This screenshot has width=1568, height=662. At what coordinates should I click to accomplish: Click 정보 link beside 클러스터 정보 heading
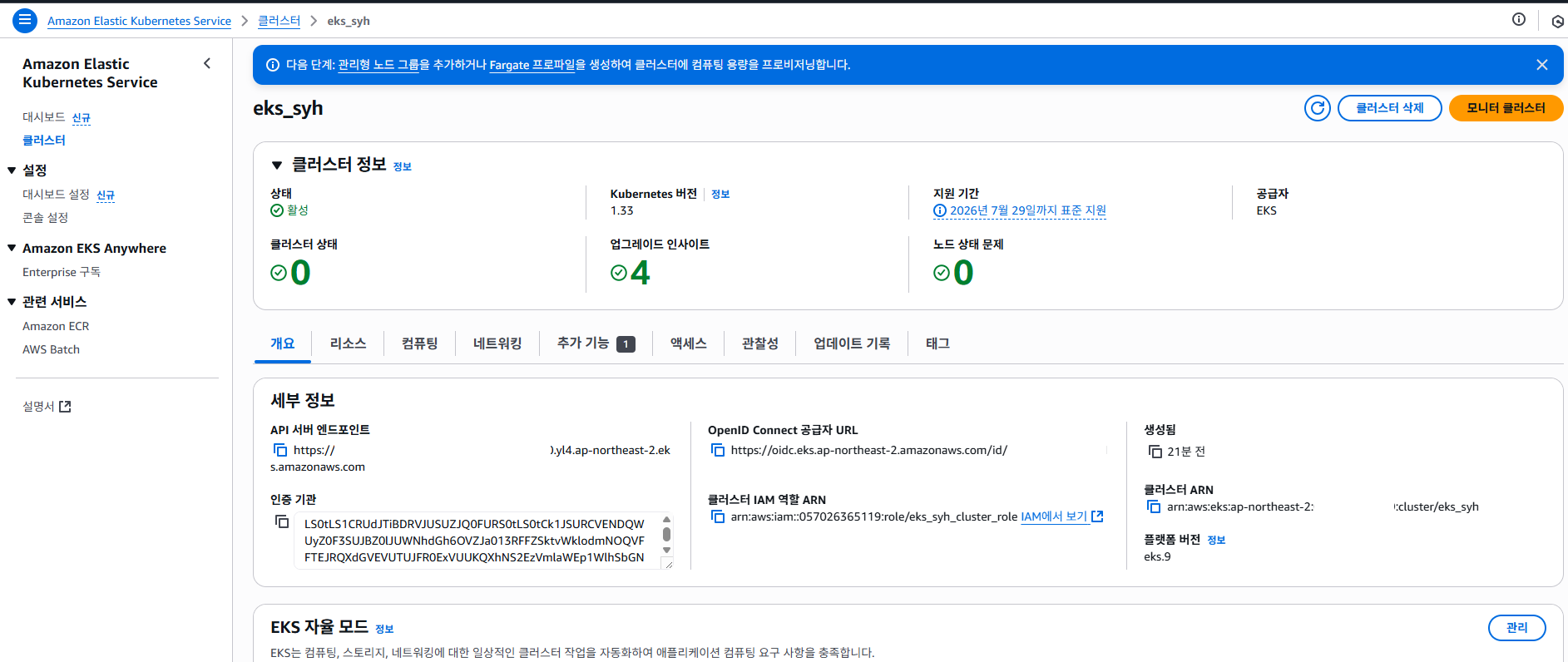[x=403, y=166]
